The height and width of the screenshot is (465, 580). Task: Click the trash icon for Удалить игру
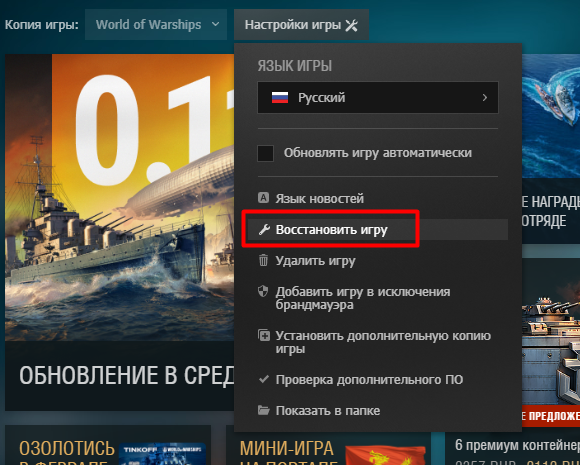263,260
